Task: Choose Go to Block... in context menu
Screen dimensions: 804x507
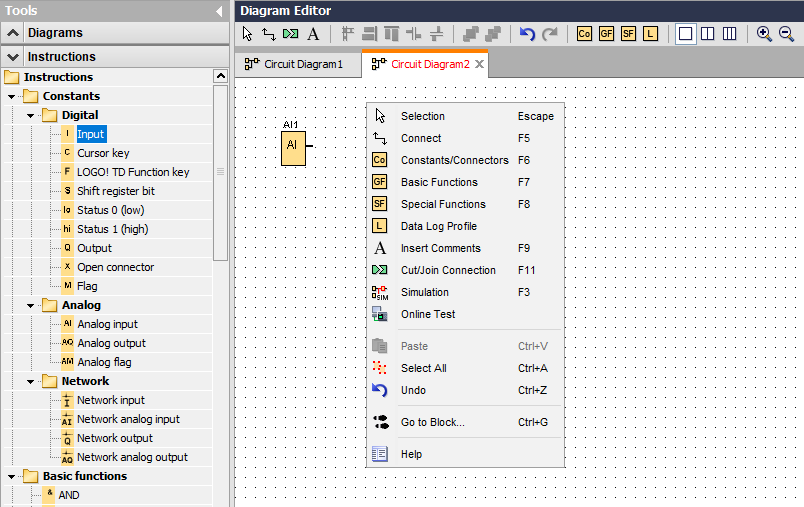Action: click(466, 422)
